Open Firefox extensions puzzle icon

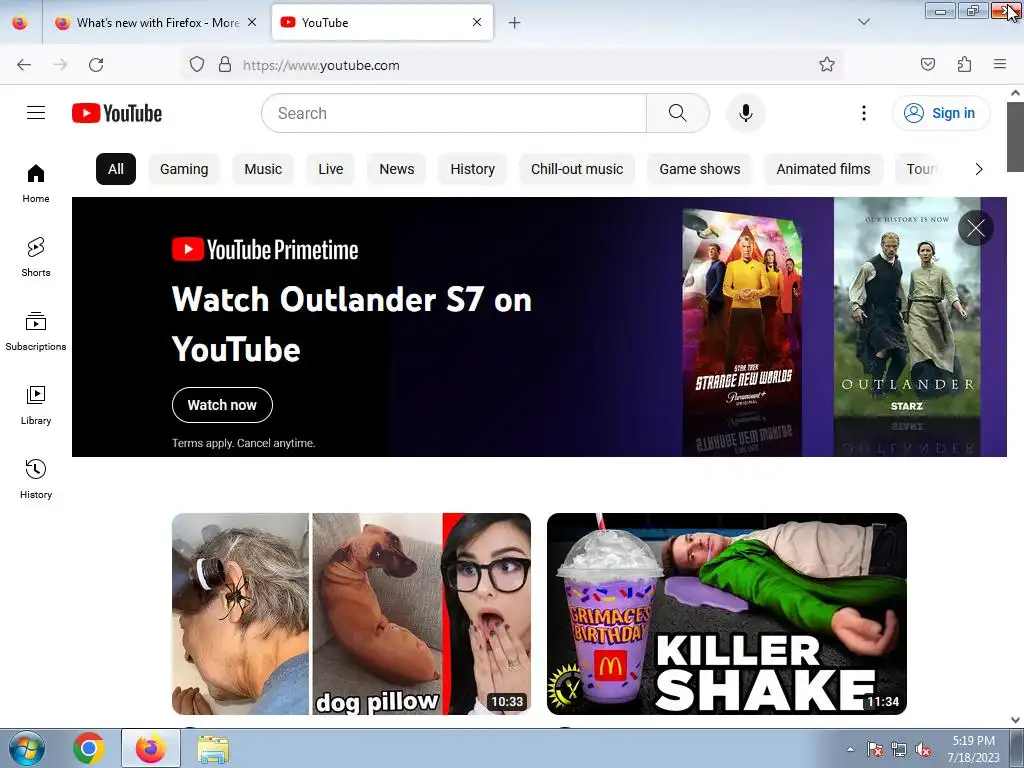964,65
